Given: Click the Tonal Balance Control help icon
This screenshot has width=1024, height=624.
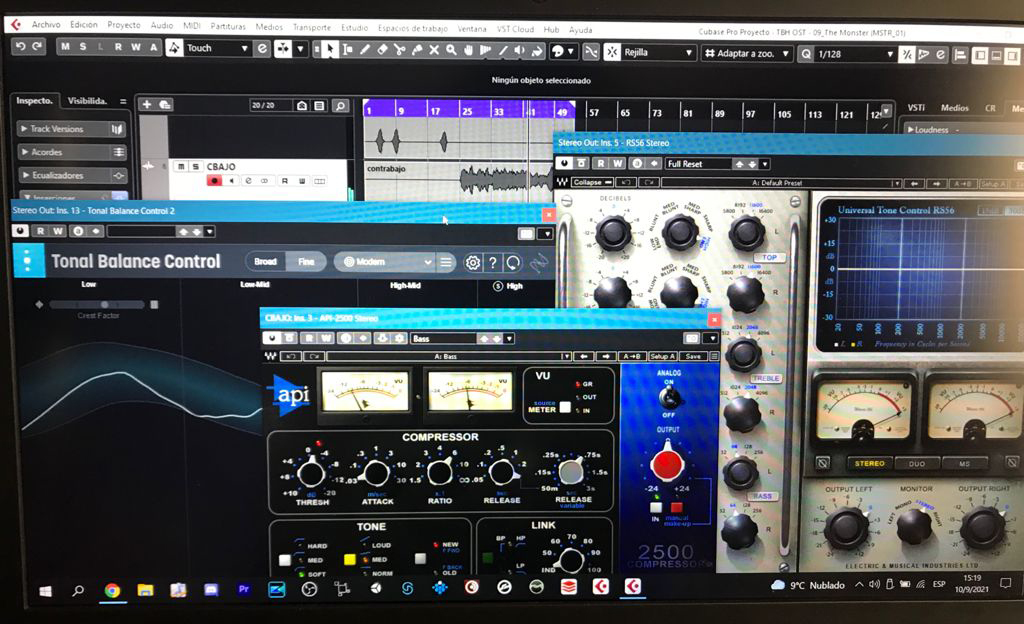Looking at the screenshot, I should 493,263.
